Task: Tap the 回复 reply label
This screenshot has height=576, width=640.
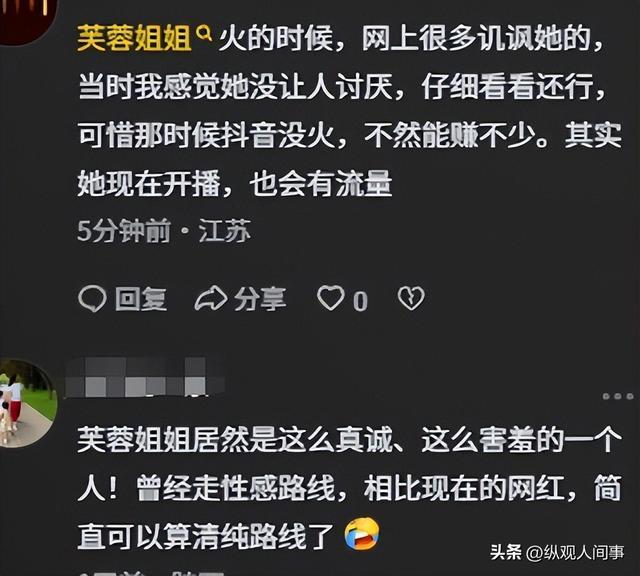Action: [x=141, y=299]
